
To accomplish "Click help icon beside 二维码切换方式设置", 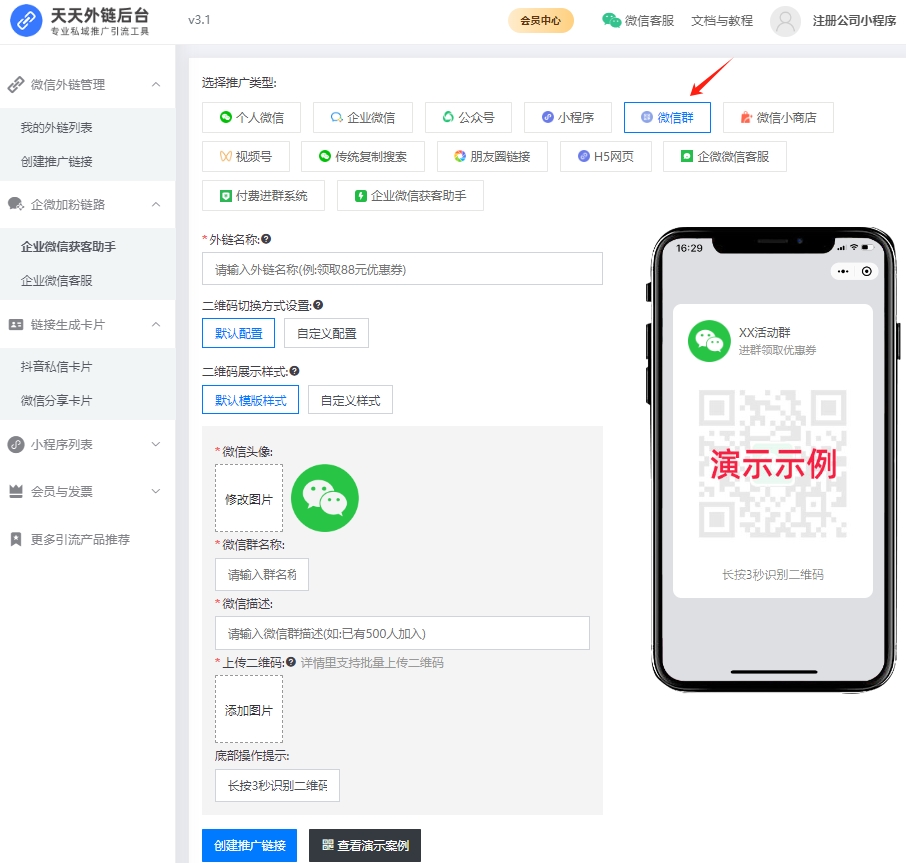I will pos(318,305).
